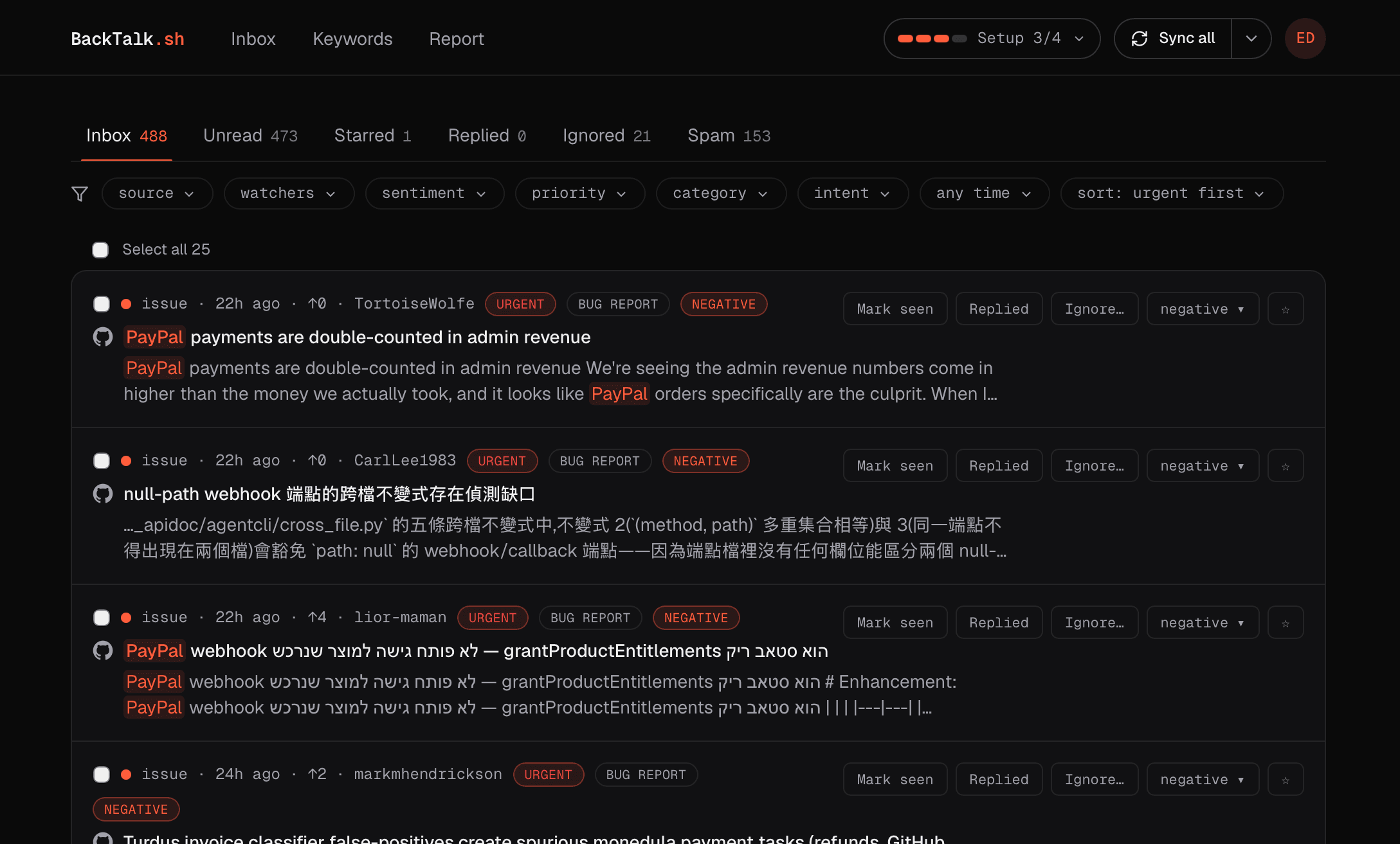Open the Sync all dropdown arrow
This screenshot has height=844, width=1400.
pos(1251,39)
